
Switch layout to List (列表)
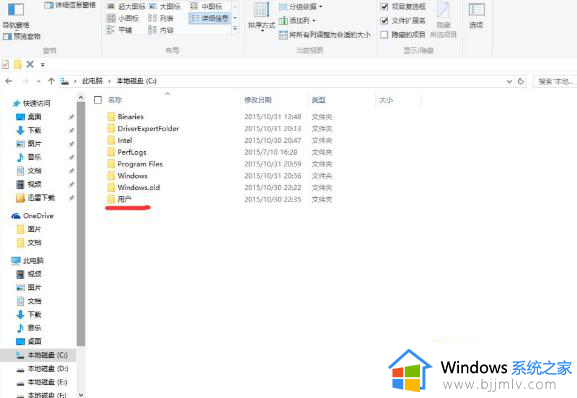(x=161, y=18)
